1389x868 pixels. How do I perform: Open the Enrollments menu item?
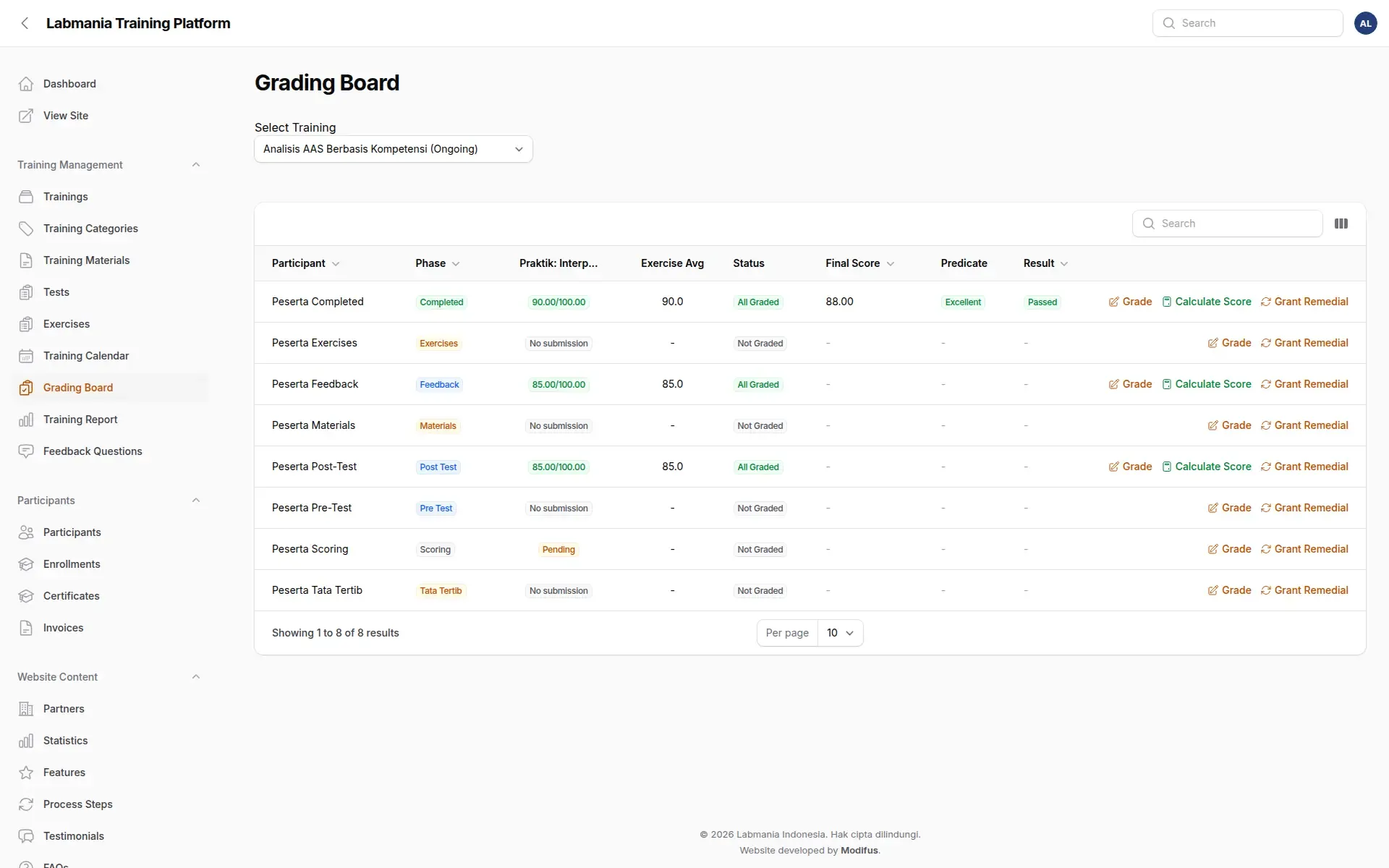(x=110, y=564)
